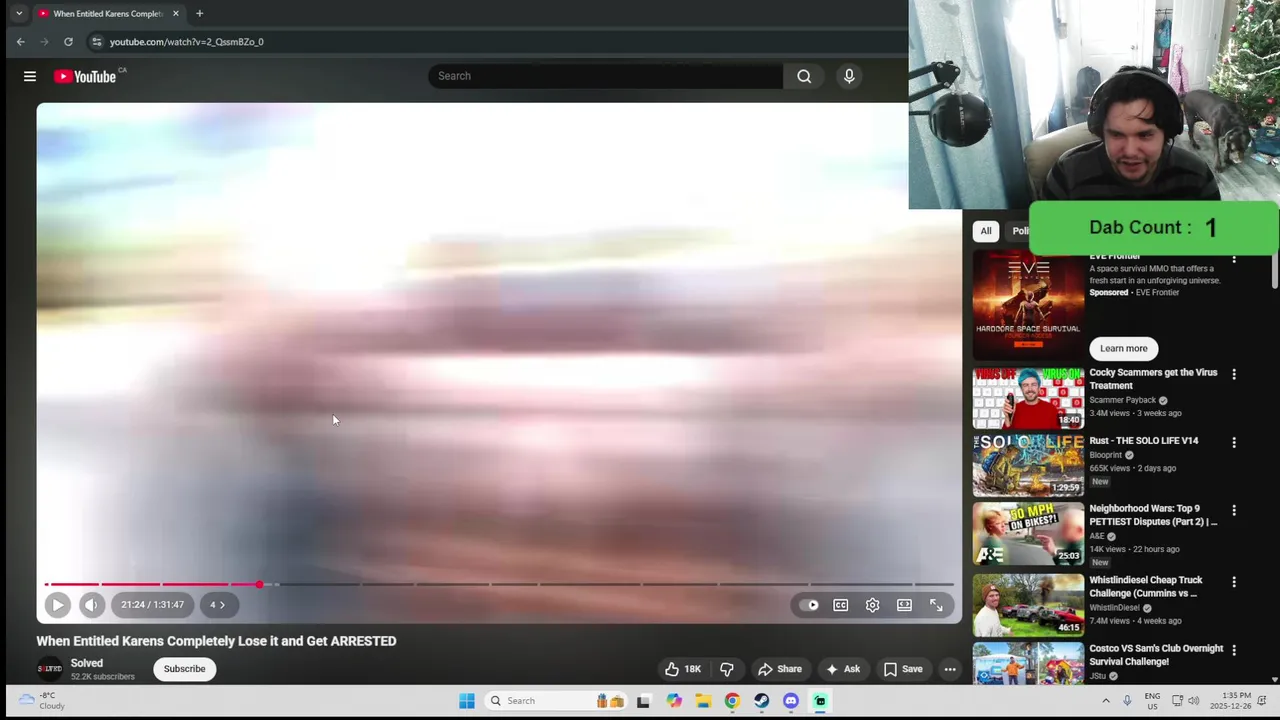Open the Solved channel name link
This screenshot has height=720, width=1280.
point(87,663)
